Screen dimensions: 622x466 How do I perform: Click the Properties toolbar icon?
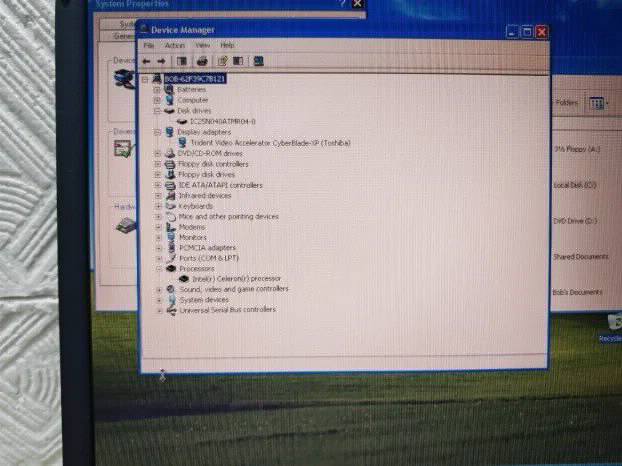coord(222,61)
